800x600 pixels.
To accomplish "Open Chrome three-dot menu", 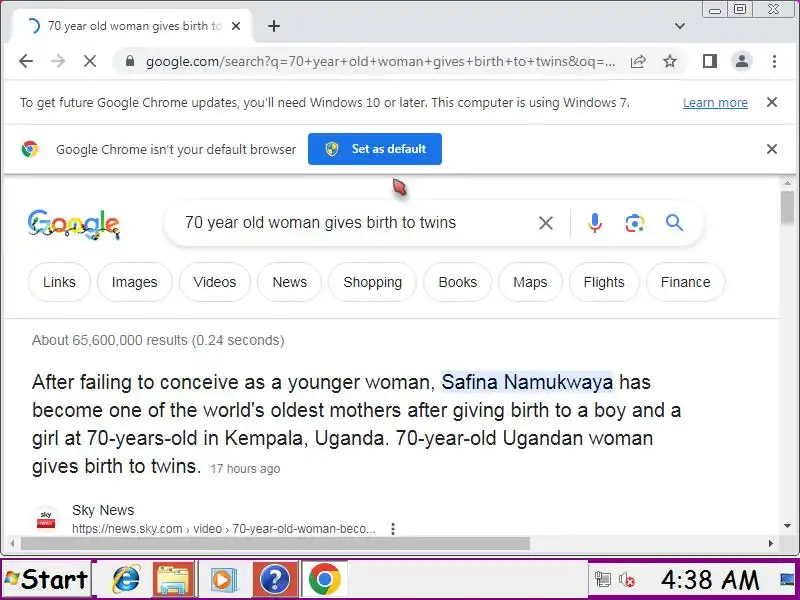I will point(774,62).
